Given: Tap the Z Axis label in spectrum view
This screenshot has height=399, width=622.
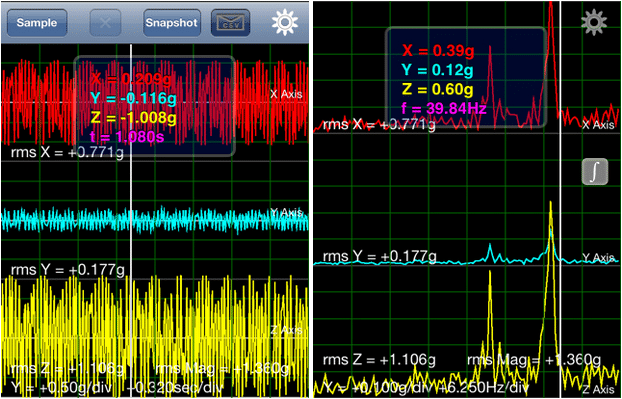Looking at the screenshot, I should point(598,391).
